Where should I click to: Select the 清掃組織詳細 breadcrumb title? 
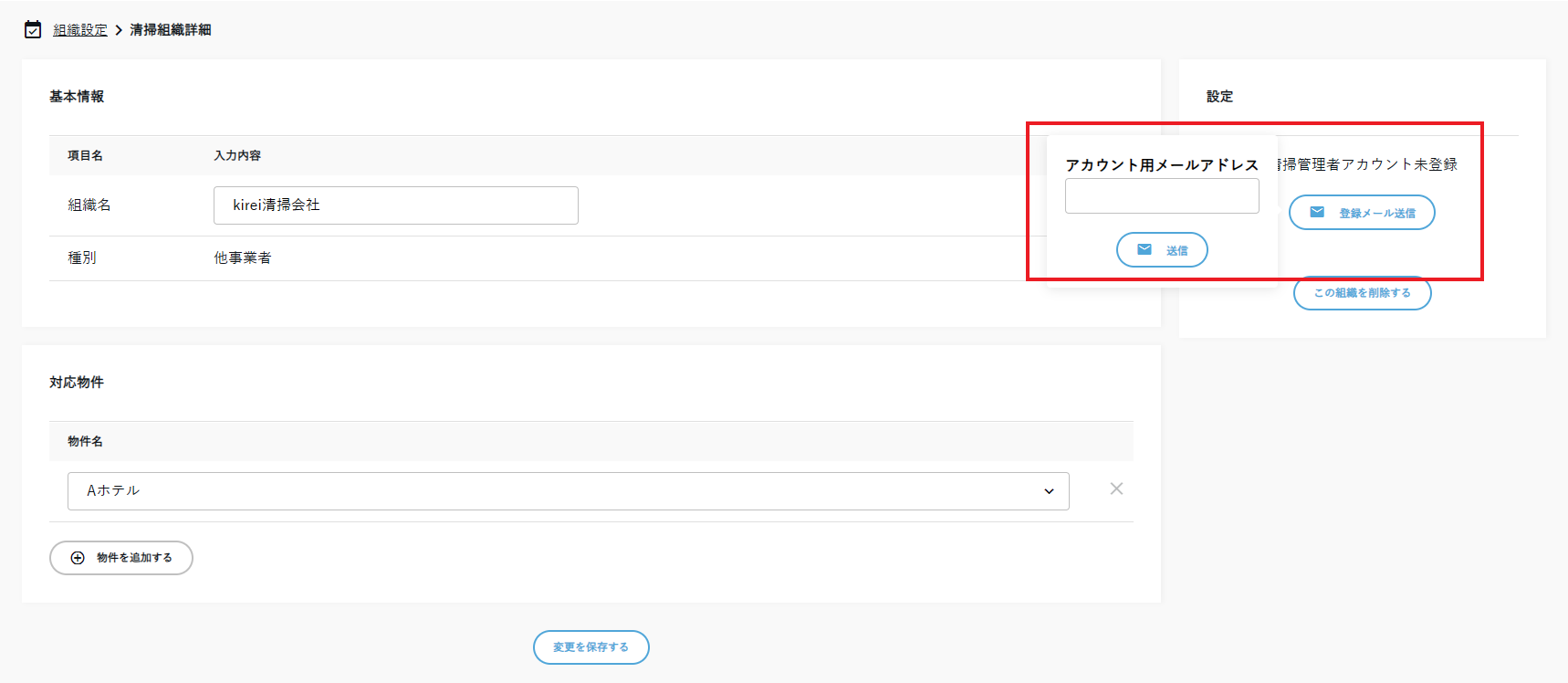[x=171, y=30]
